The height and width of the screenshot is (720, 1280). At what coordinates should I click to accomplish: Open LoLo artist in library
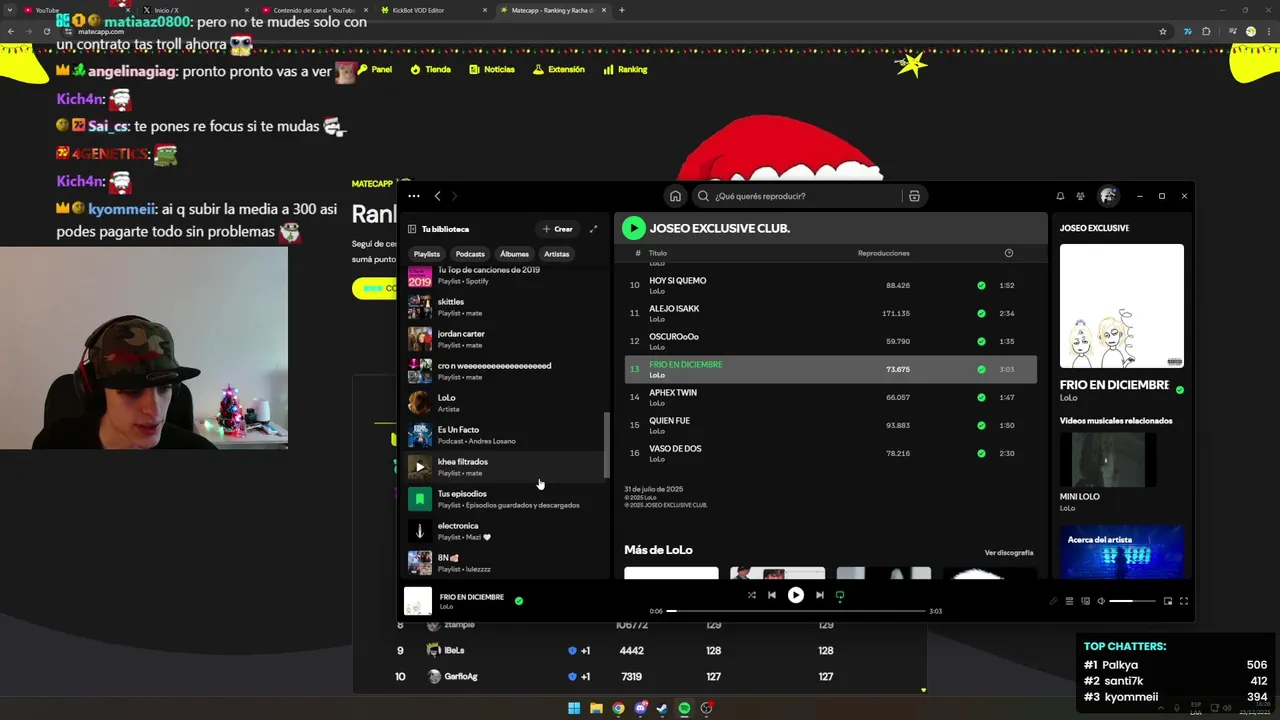click(505, 402)
